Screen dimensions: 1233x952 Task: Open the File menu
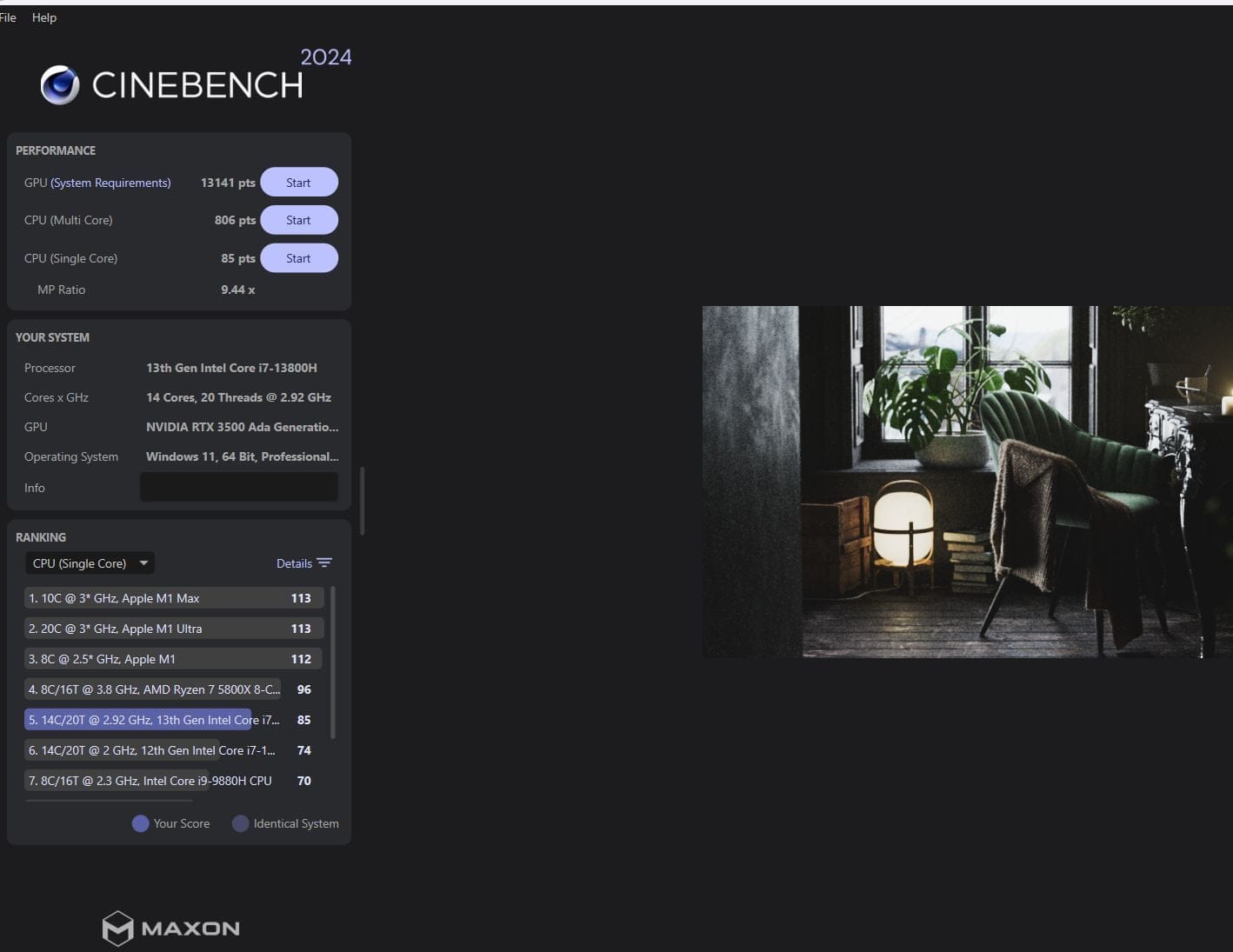point(8,17)
